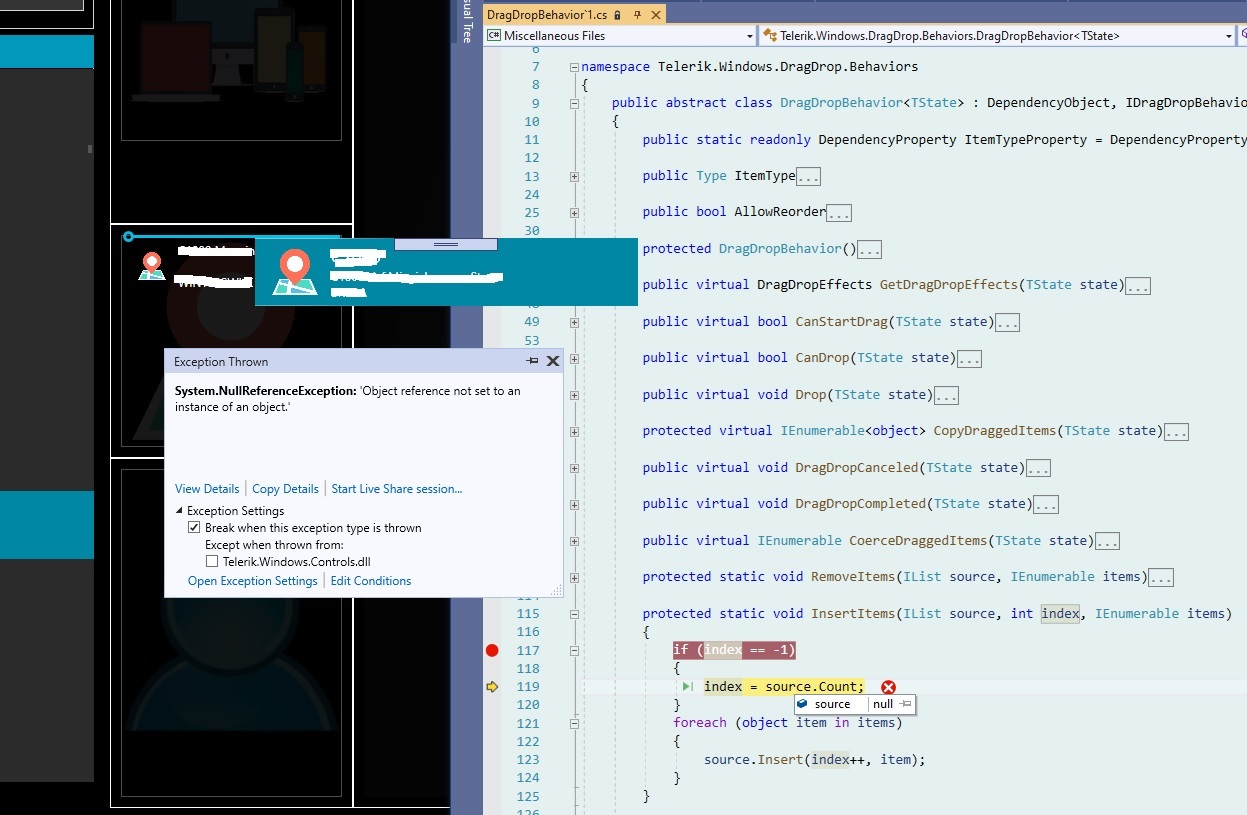The width and height of the screenshot is (1247, 815).
Task: Click the map pin icon in the teal dragged item
Action: click(294, 273)
